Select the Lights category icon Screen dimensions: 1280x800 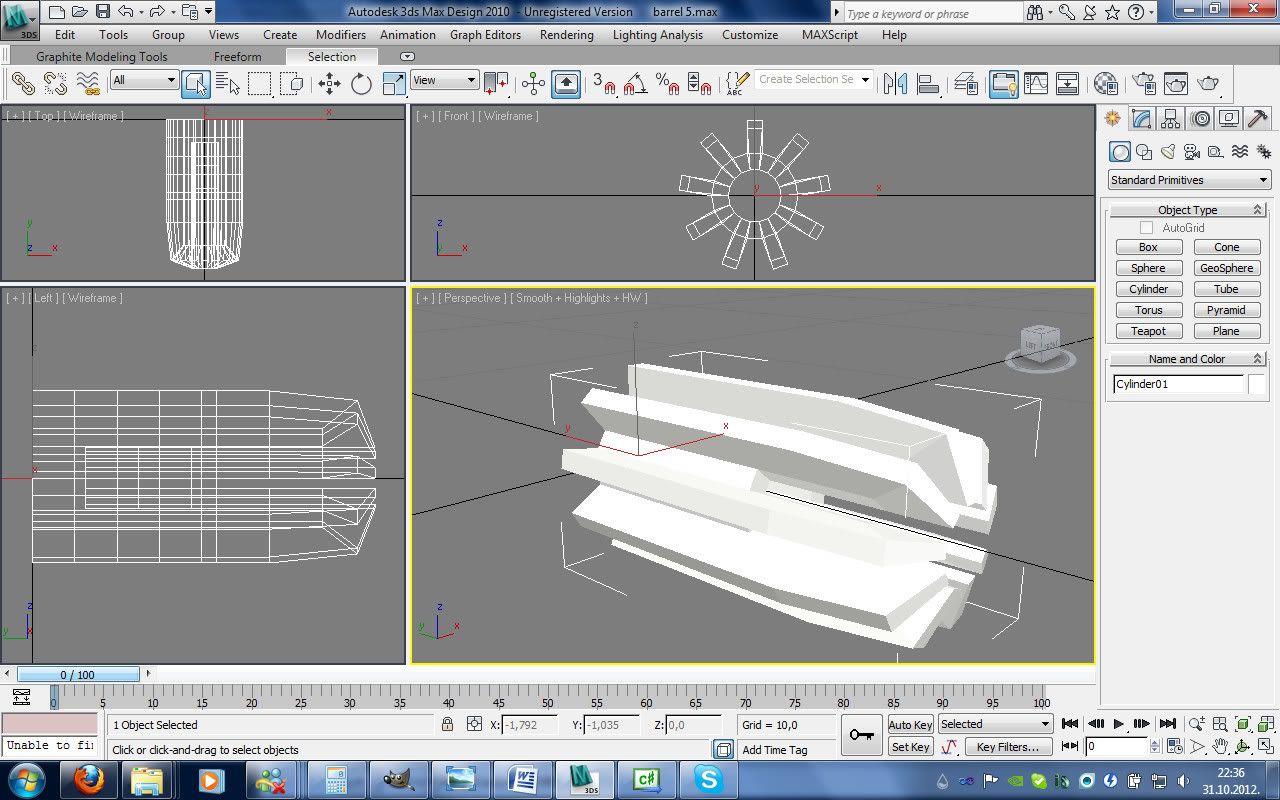click(x=1168, y=152)
